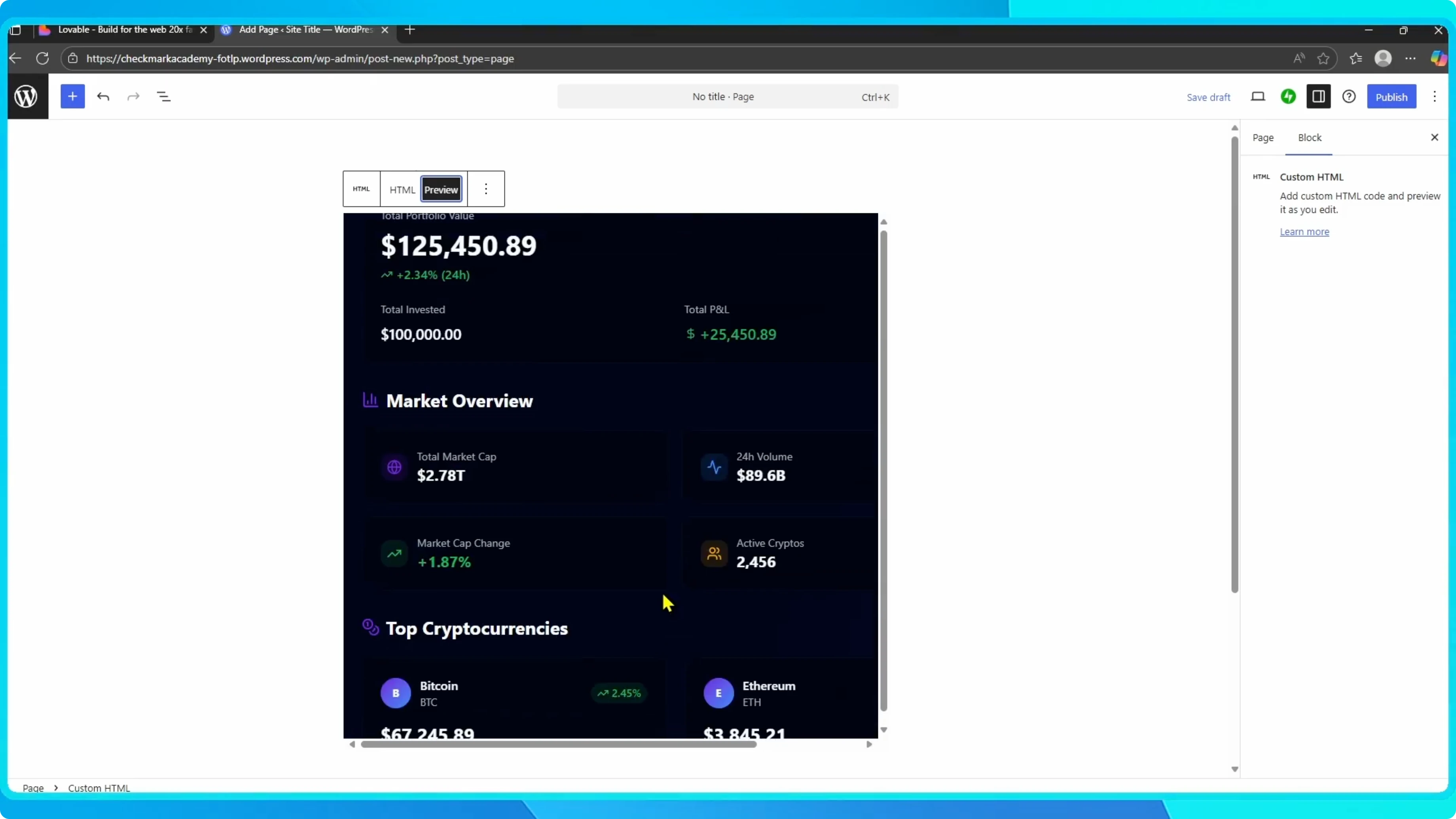Viewport: 1456px width, 819px height.
Task: Click Custom HTML in the bottom breadcrumb
Action: pyautogui.click(x=99, y=788)
